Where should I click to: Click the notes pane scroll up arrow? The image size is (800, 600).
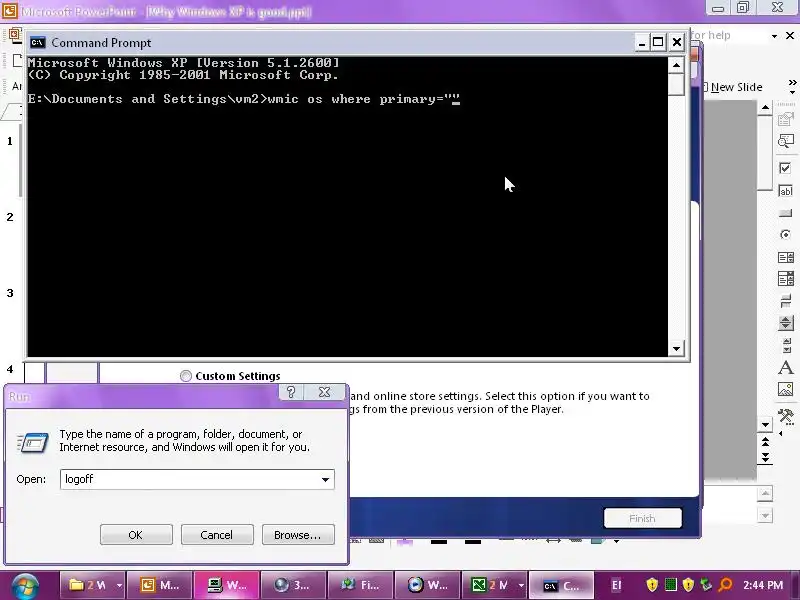(765, 493)
